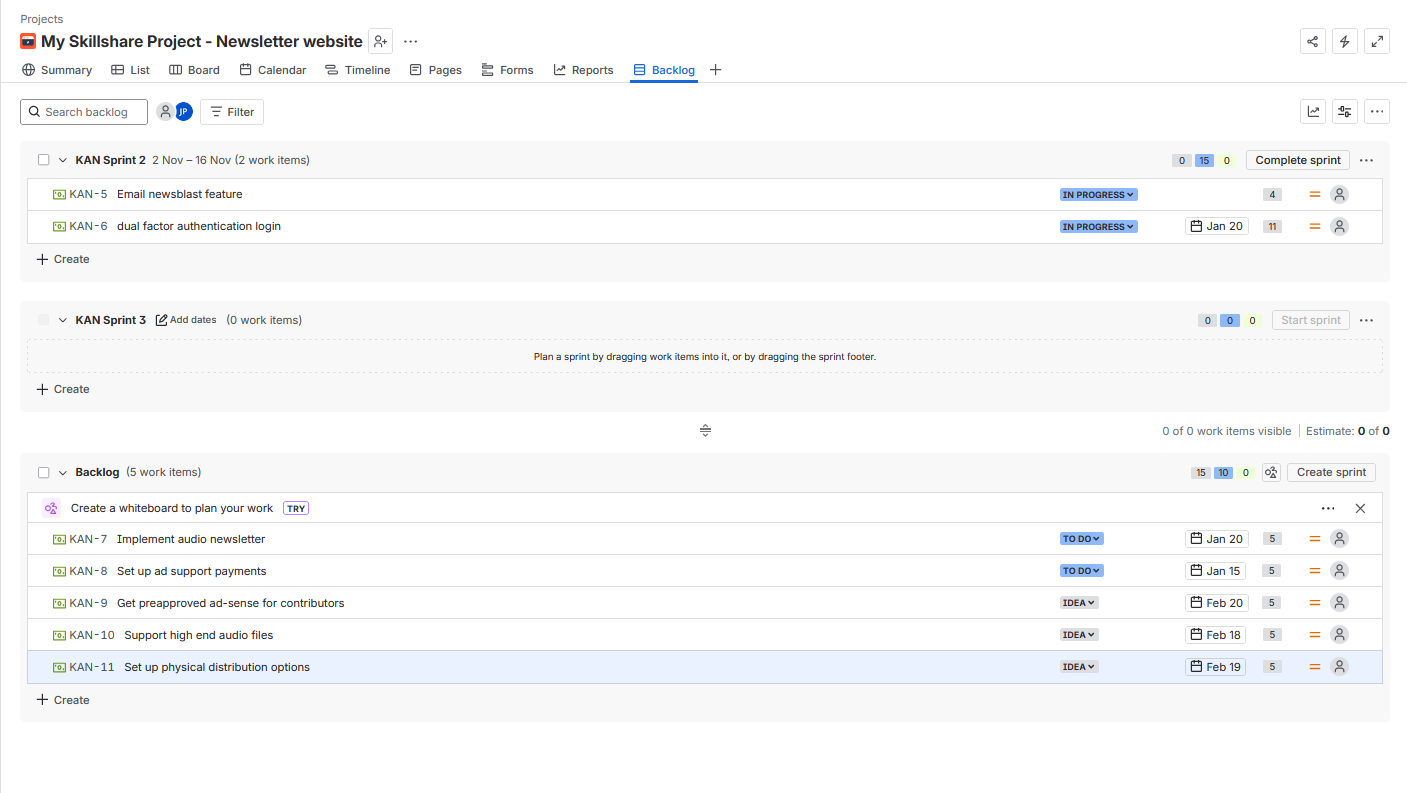This screenshot has width=1407, height=793.
Task: Collapse KAN Sprint 3 section chevron
Action: [63, 320]
